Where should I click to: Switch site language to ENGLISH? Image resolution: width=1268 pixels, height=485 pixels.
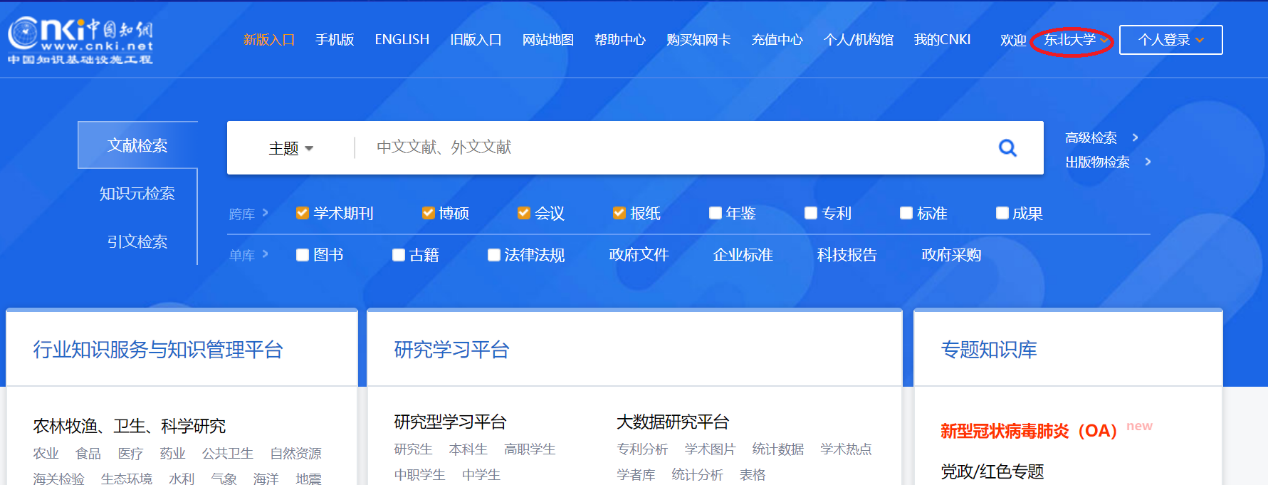click(402, 40)
